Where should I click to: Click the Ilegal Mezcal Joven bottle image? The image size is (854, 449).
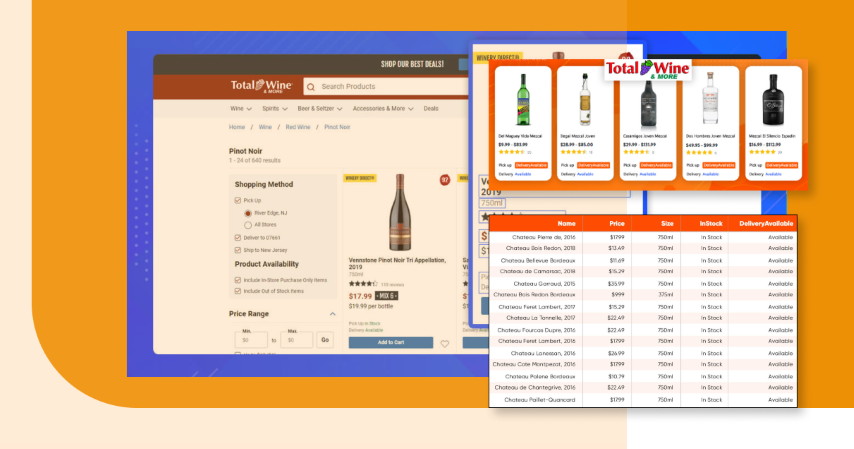[x=584, y=100]
